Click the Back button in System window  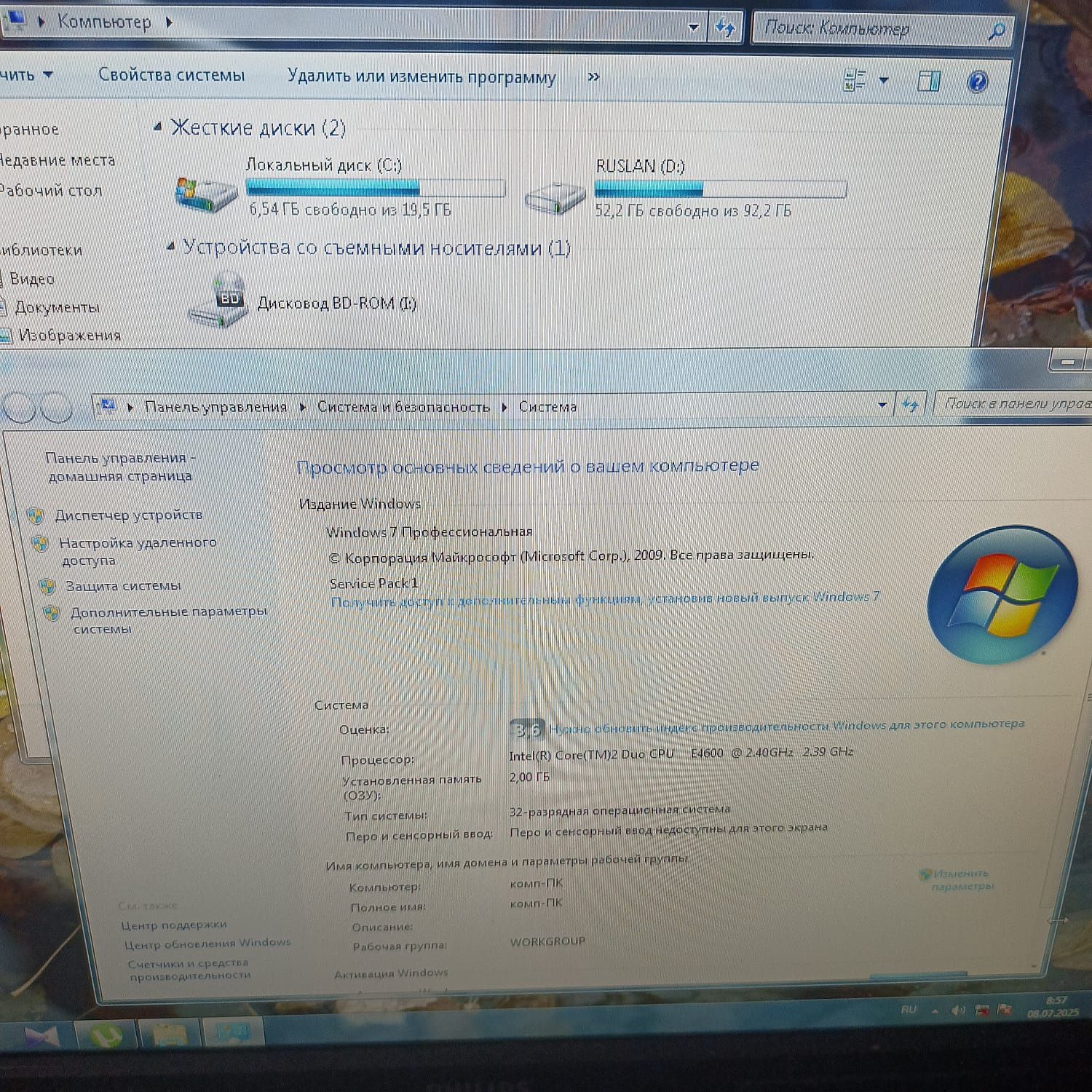[20, 408]
